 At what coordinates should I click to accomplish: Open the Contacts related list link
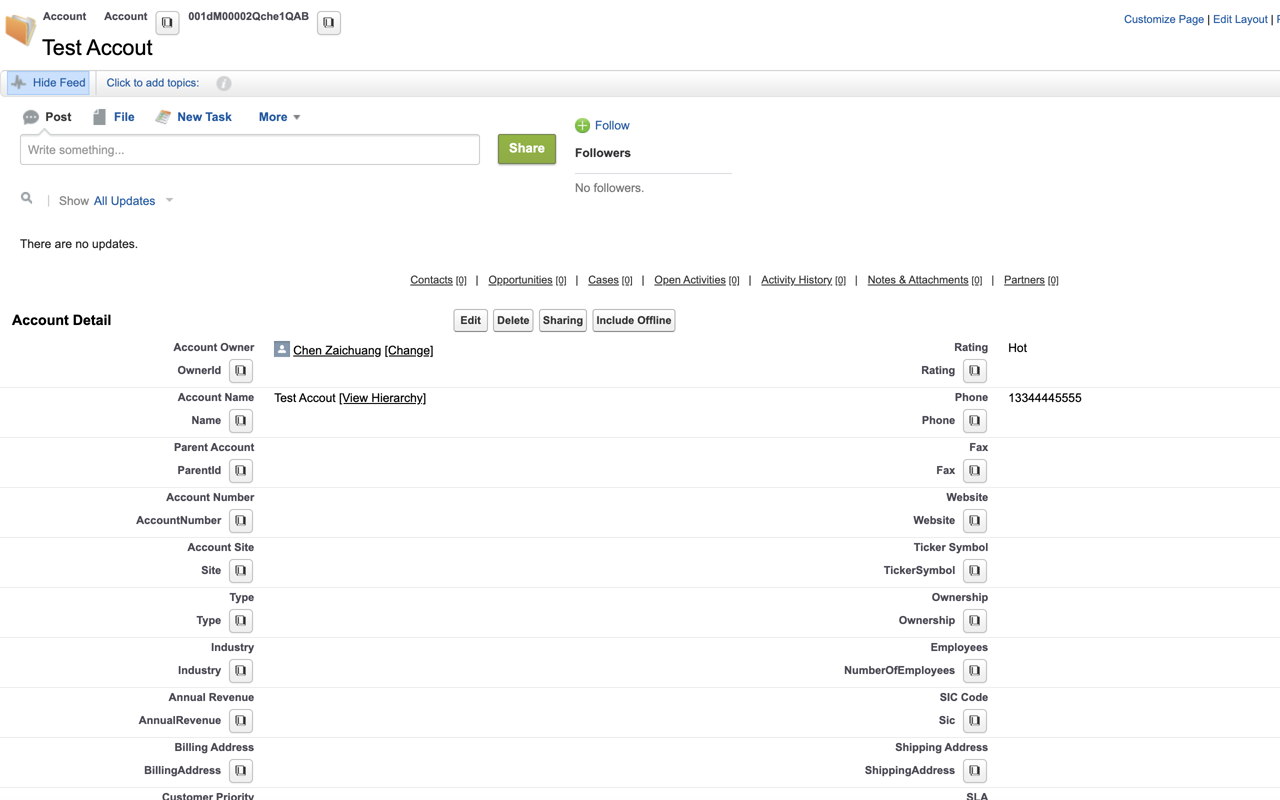432,280
